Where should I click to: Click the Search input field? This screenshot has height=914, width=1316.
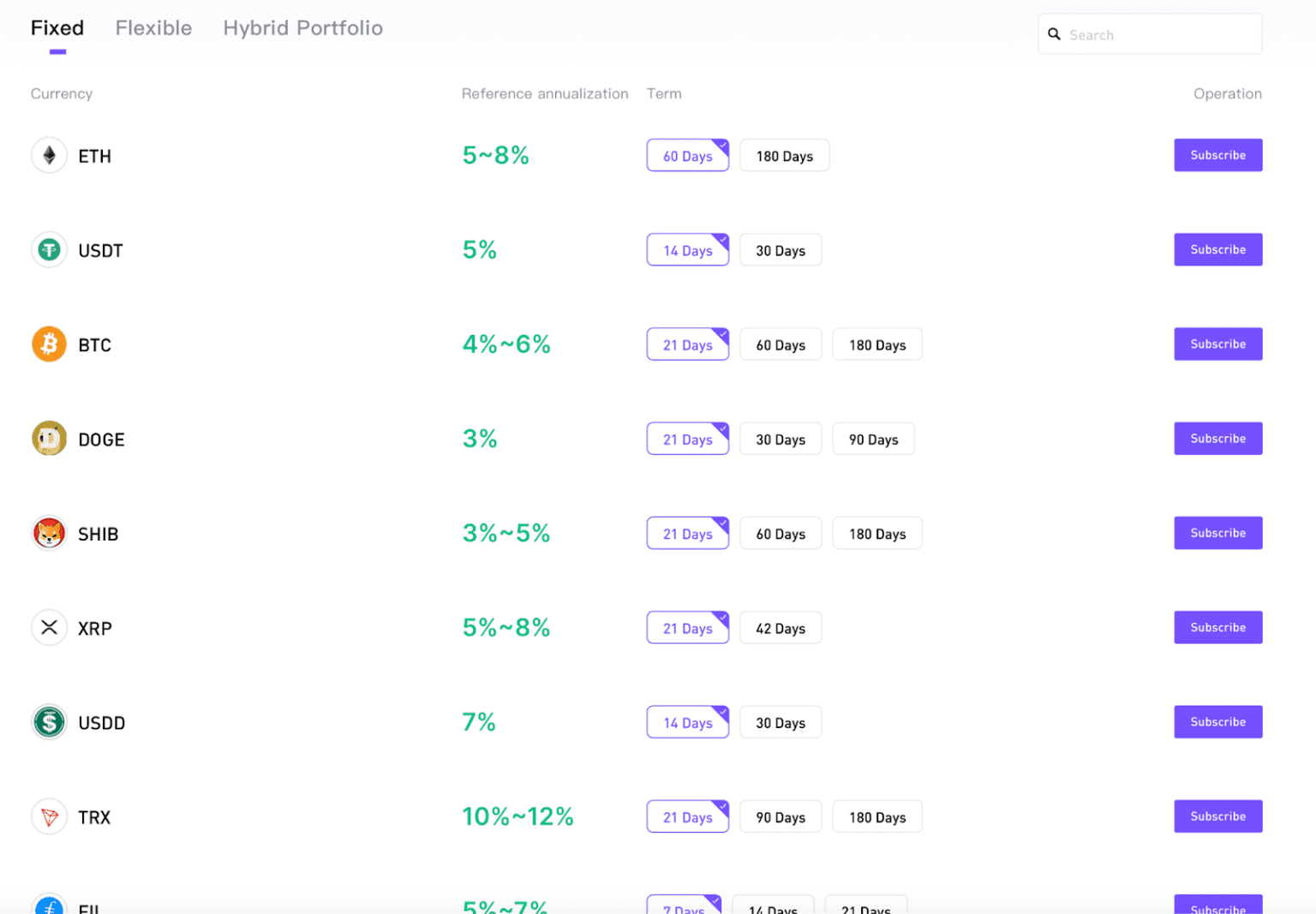[1148, 33]
